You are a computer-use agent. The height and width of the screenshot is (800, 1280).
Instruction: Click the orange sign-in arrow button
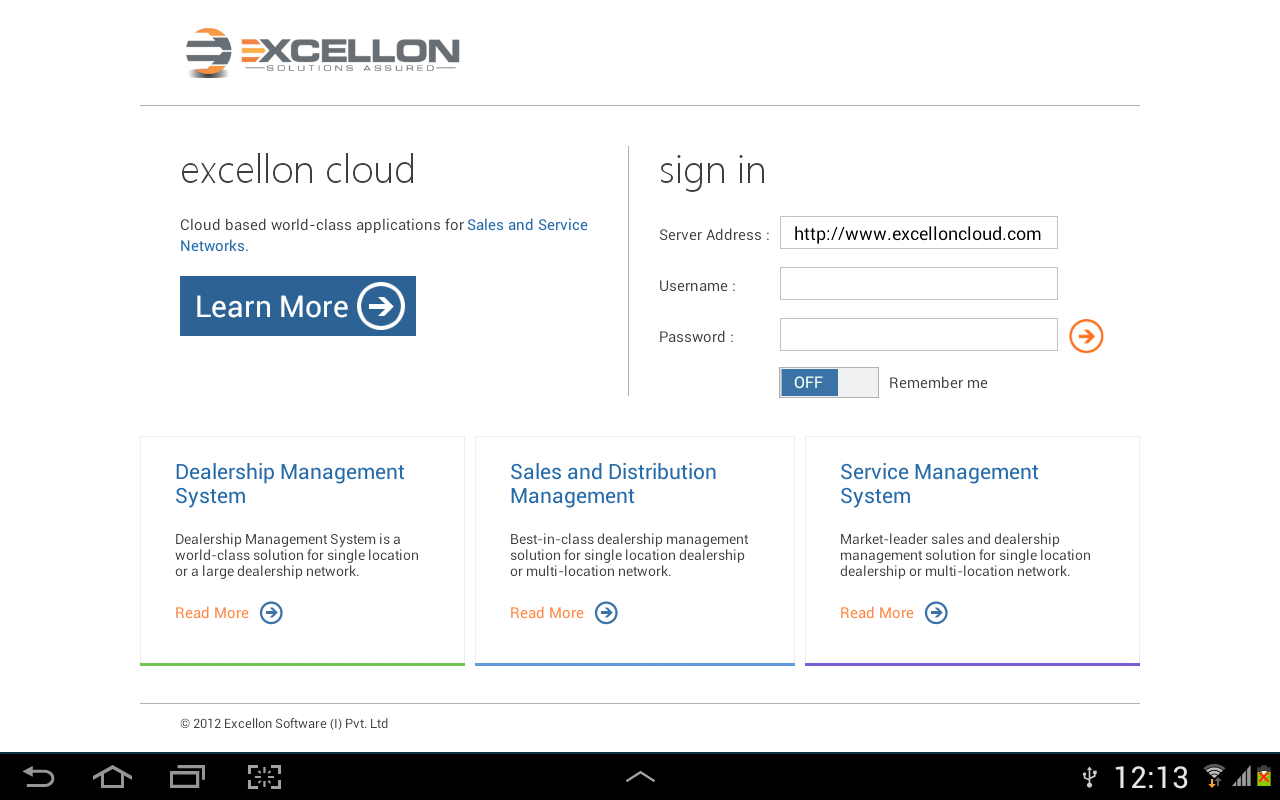click(x=1086, y=336)
